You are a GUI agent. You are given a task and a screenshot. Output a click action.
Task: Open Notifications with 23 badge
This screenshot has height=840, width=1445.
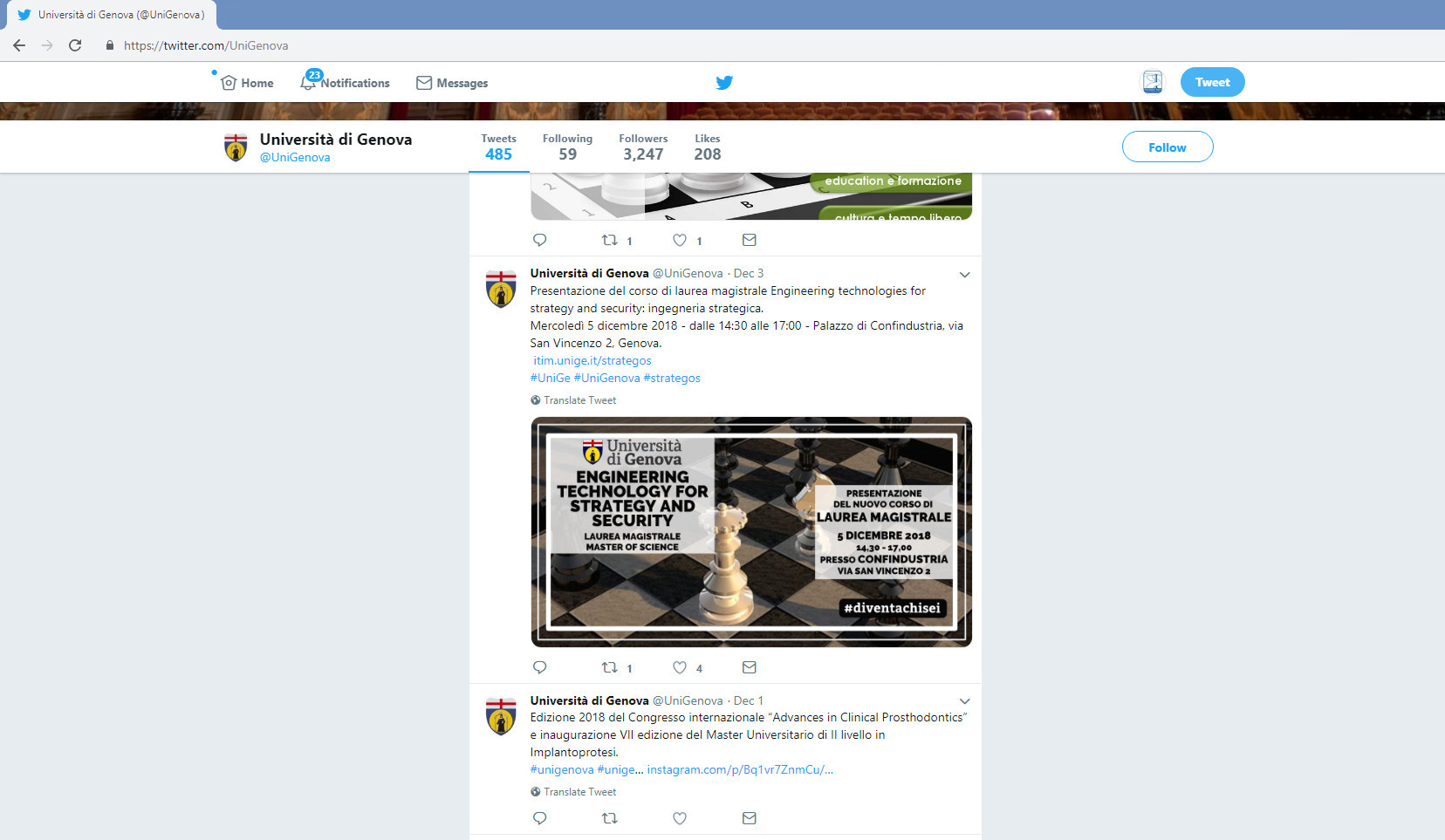[345, 83]
